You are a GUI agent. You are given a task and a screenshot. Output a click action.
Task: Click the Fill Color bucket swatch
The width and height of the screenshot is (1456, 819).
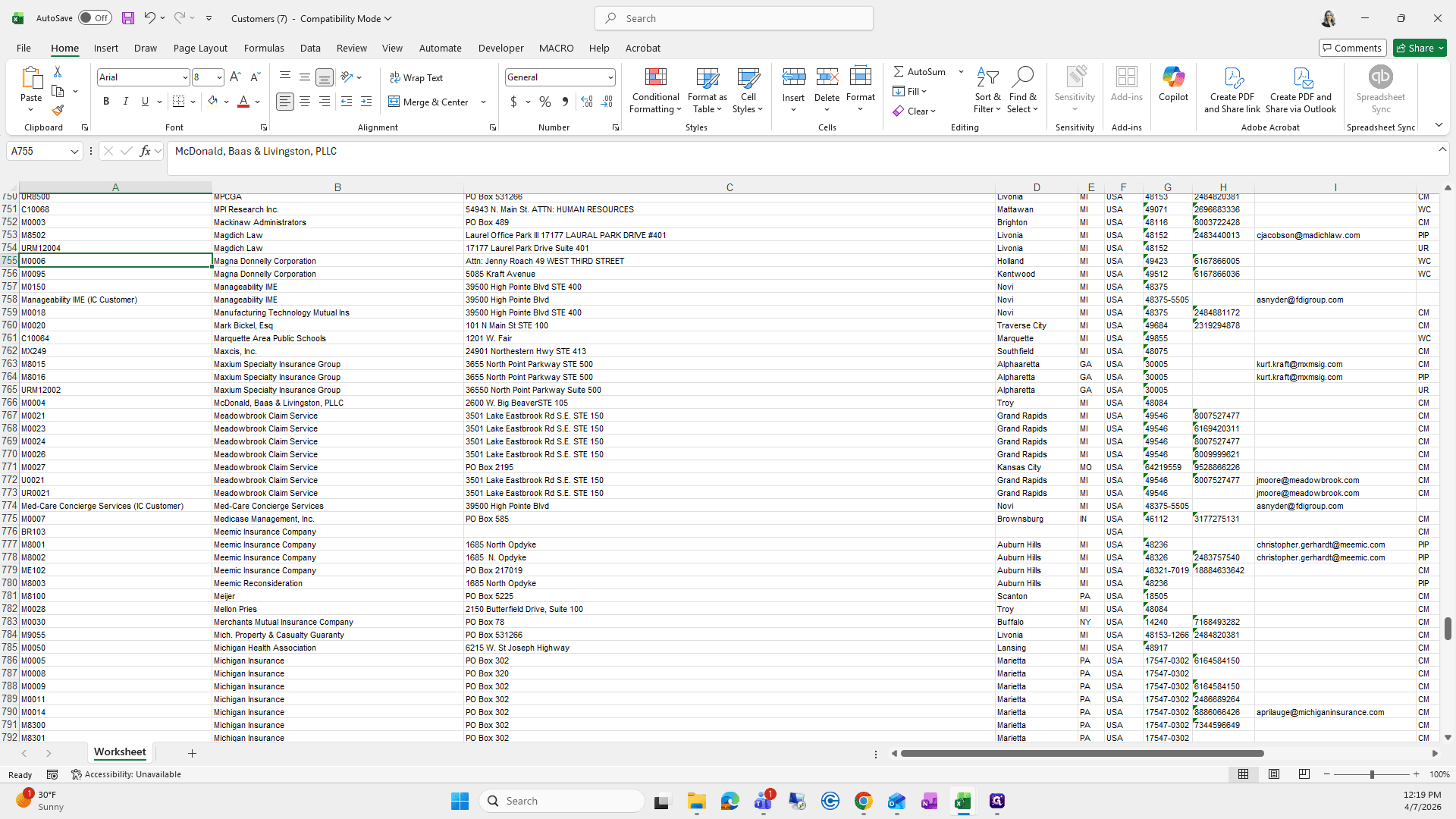point(213,102)
